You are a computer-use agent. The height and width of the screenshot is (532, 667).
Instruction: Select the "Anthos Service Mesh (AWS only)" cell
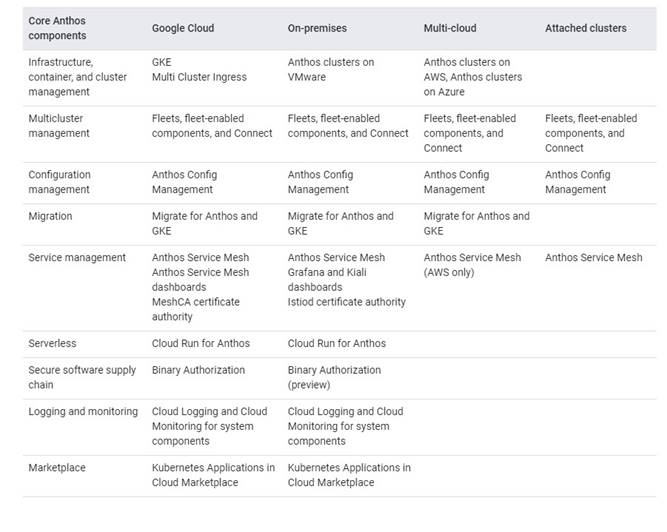(x=472, y=265)
